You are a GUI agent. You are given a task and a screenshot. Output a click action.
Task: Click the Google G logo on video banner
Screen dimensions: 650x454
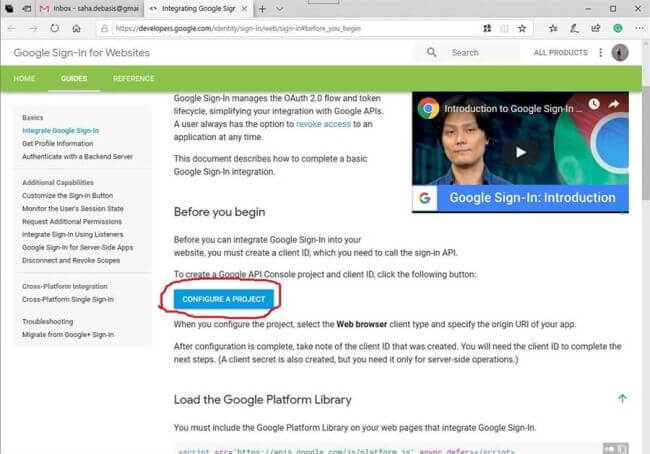click(424, 198)
